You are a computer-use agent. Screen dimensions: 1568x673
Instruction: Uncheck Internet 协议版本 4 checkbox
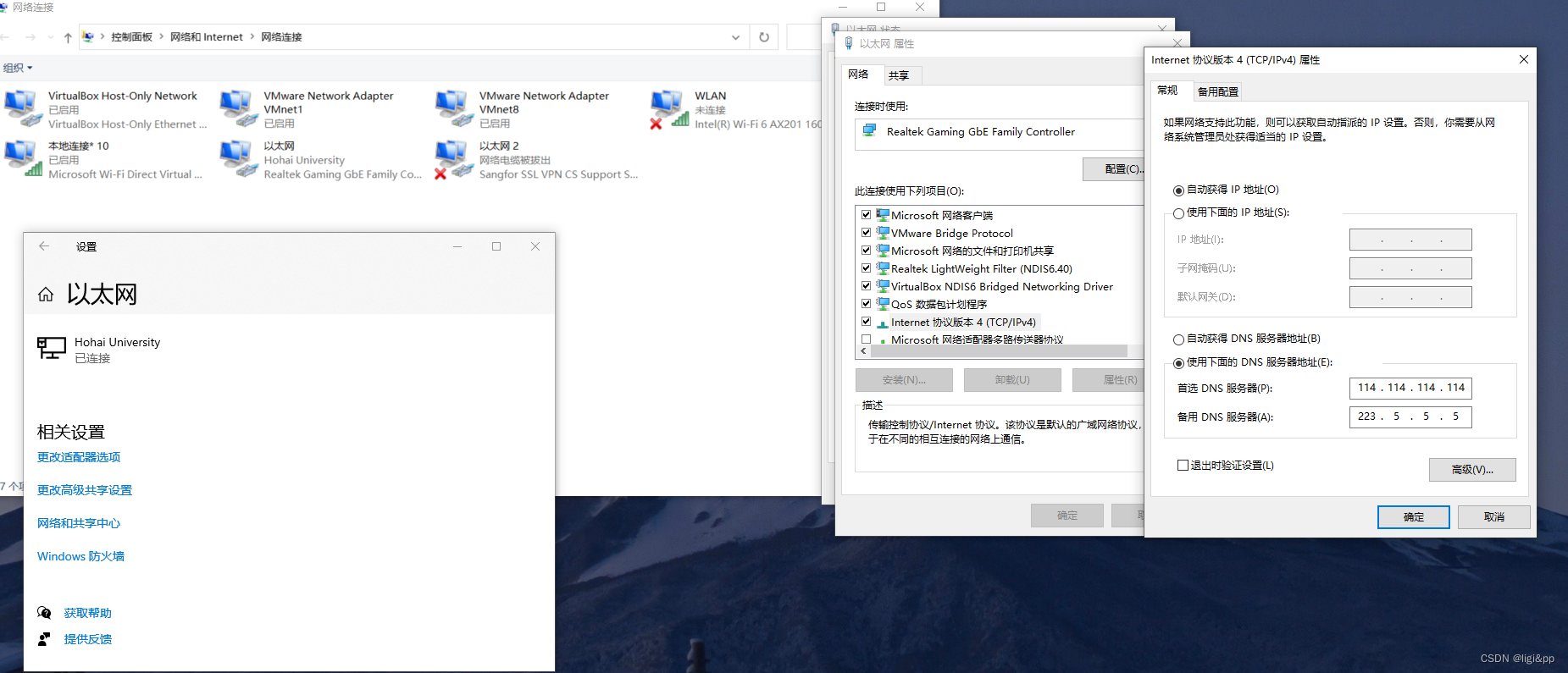867,322
